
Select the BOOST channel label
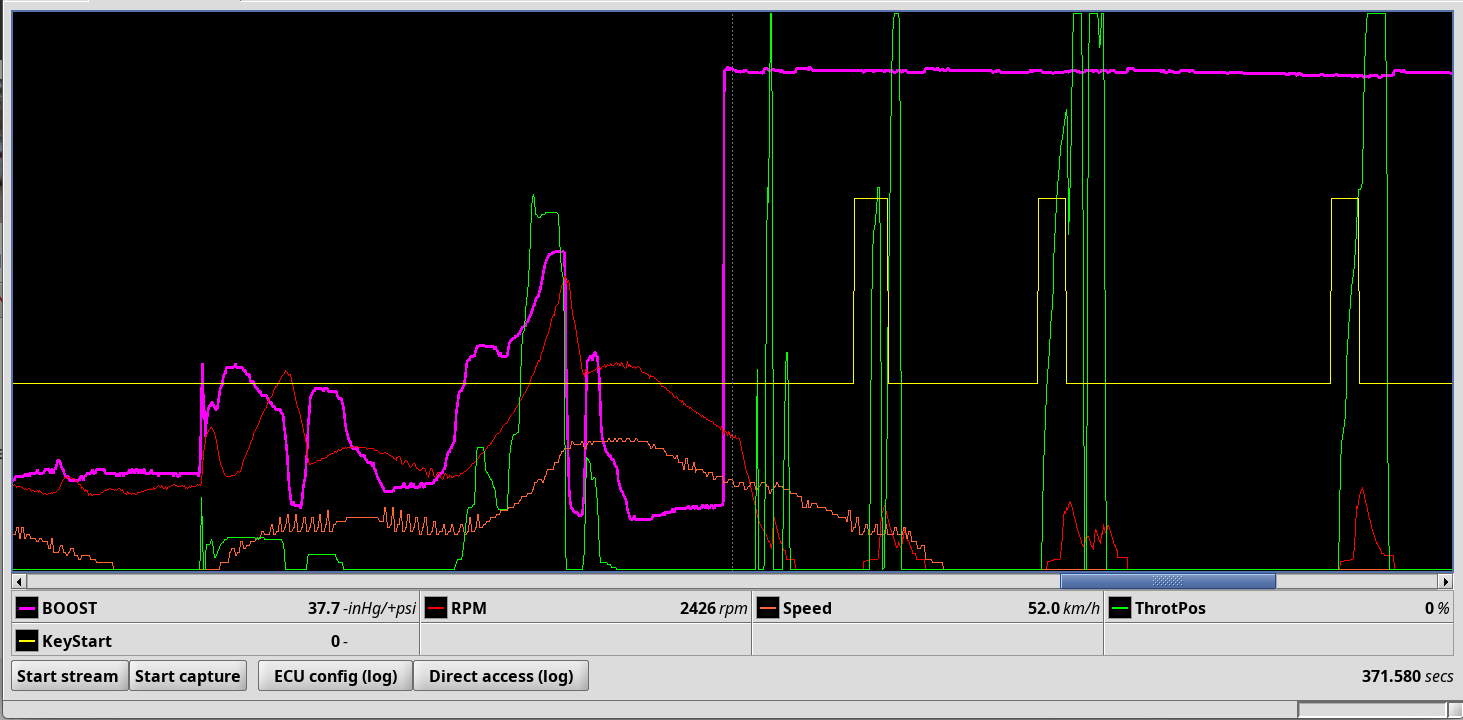click(70, 608)
